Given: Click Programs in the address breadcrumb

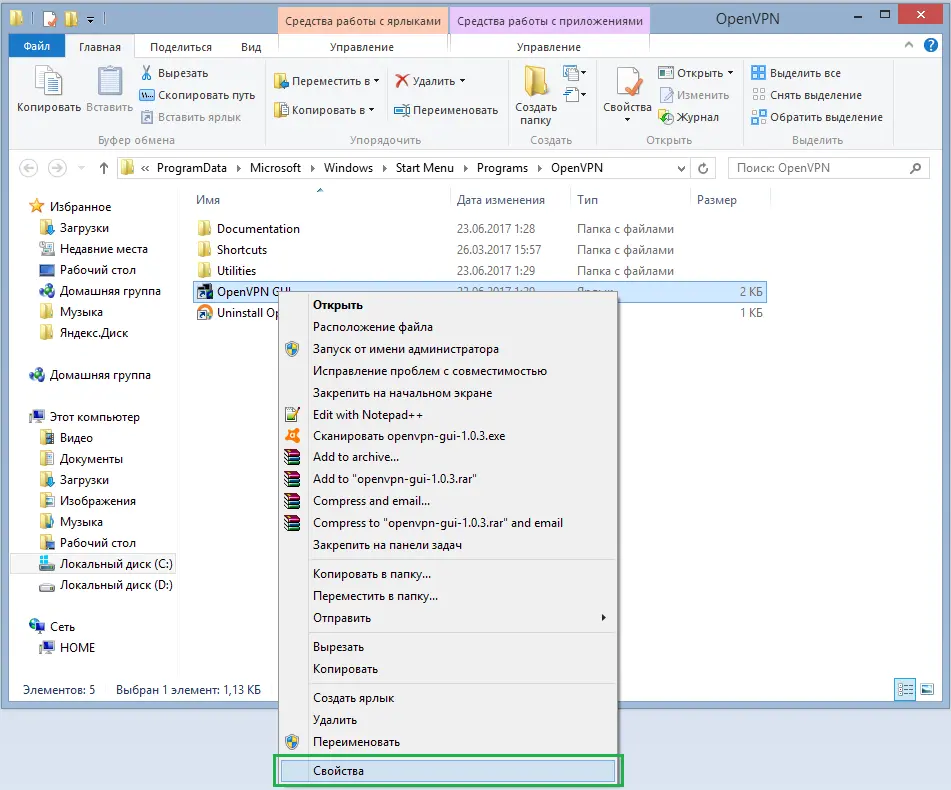Looking at the screenshot, I should [x=502, y=168].
